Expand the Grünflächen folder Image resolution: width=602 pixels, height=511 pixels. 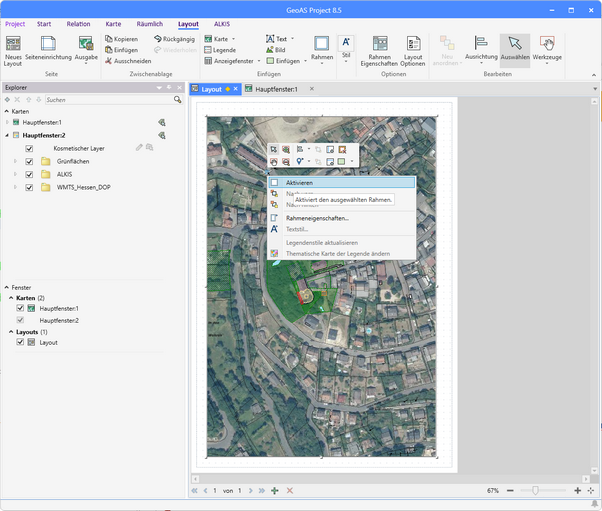(15, 161)
